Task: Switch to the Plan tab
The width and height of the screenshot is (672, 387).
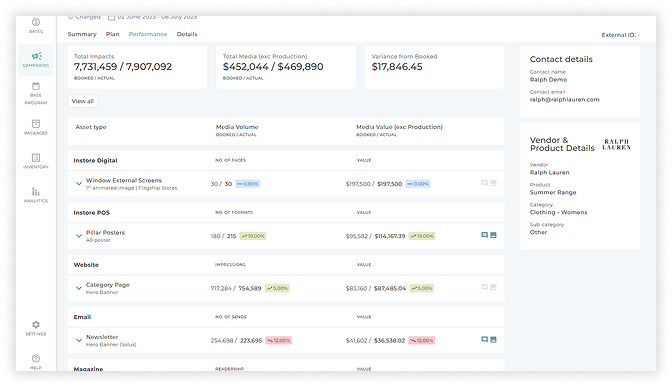Action: click(113, 34)
